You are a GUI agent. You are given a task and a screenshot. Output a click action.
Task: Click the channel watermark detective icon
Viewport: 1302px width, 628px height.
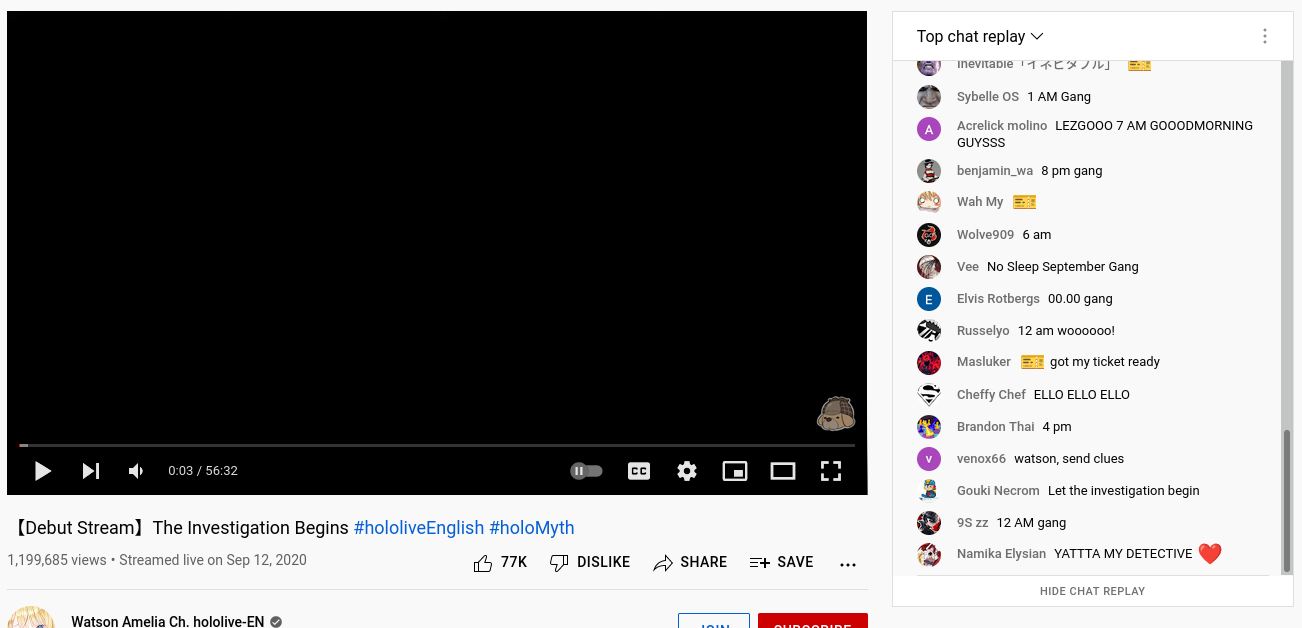(836, 413)
